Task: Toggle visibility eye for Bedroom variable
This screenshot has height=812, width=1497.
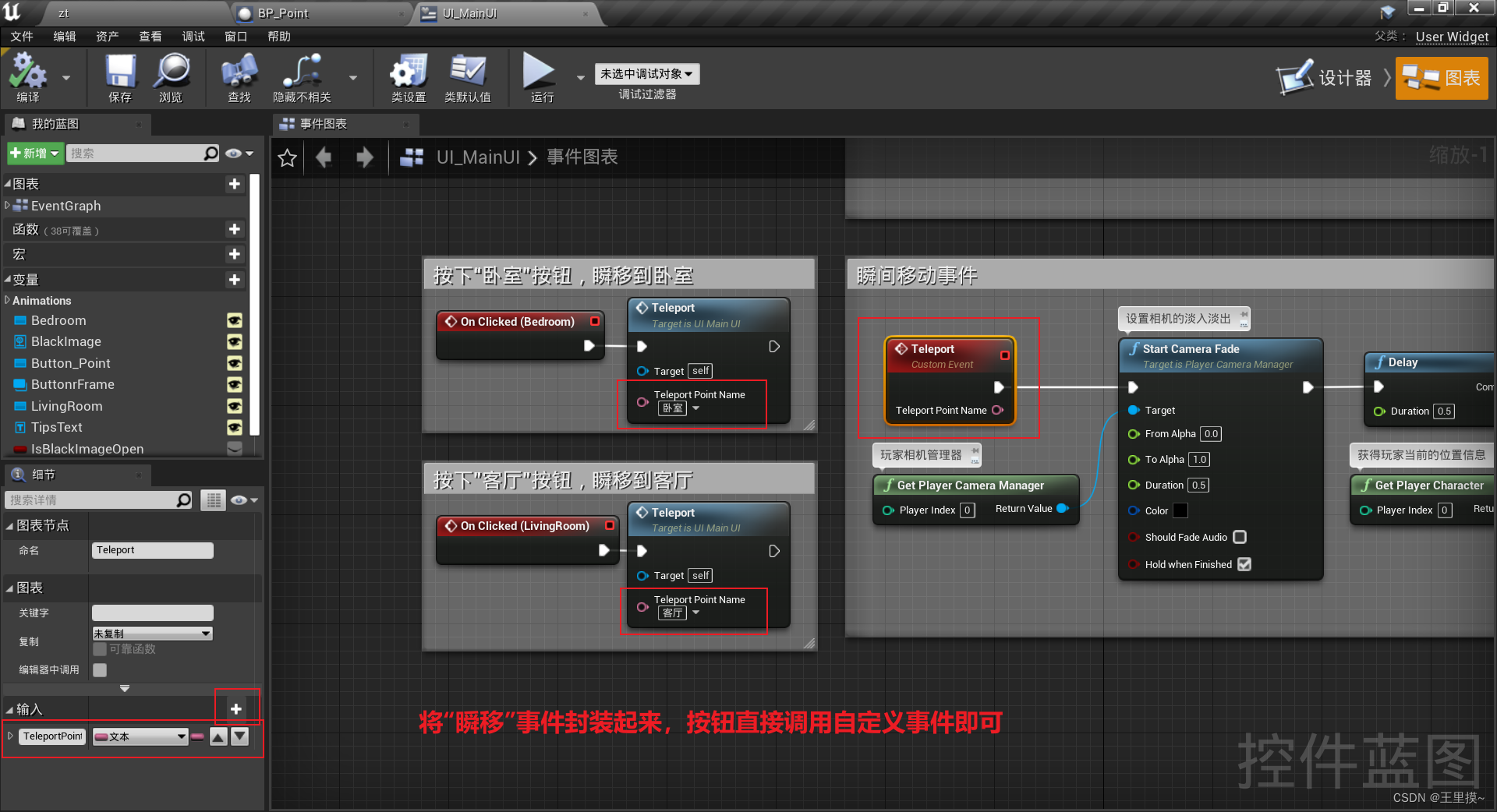Action: click(234, 321)
